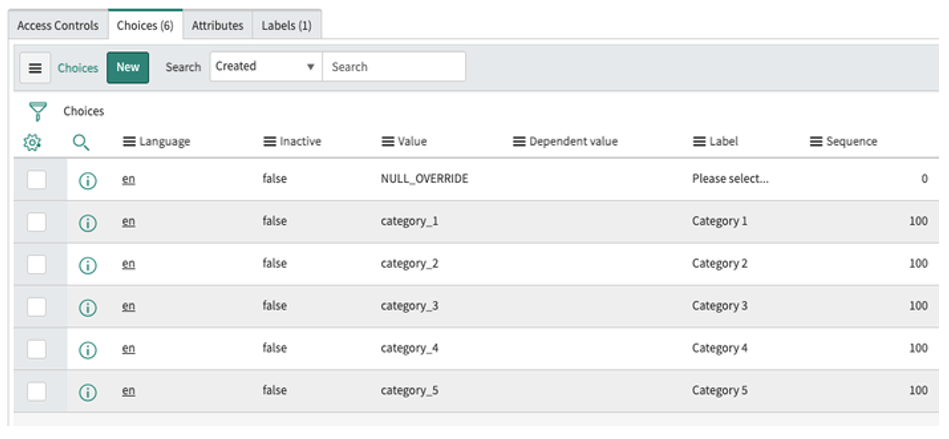Open the Created search field dropdown
The width and height of the screenshot is (949, 439).
pyautogui.click(x=265, y=67)
